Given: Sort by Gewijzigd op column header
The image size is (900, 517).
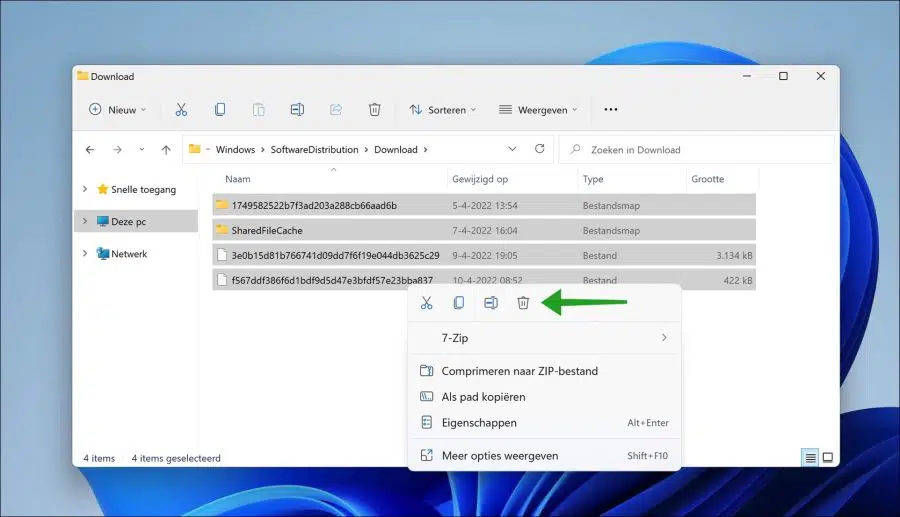Looking at the screenshot, I should [480, 179].
